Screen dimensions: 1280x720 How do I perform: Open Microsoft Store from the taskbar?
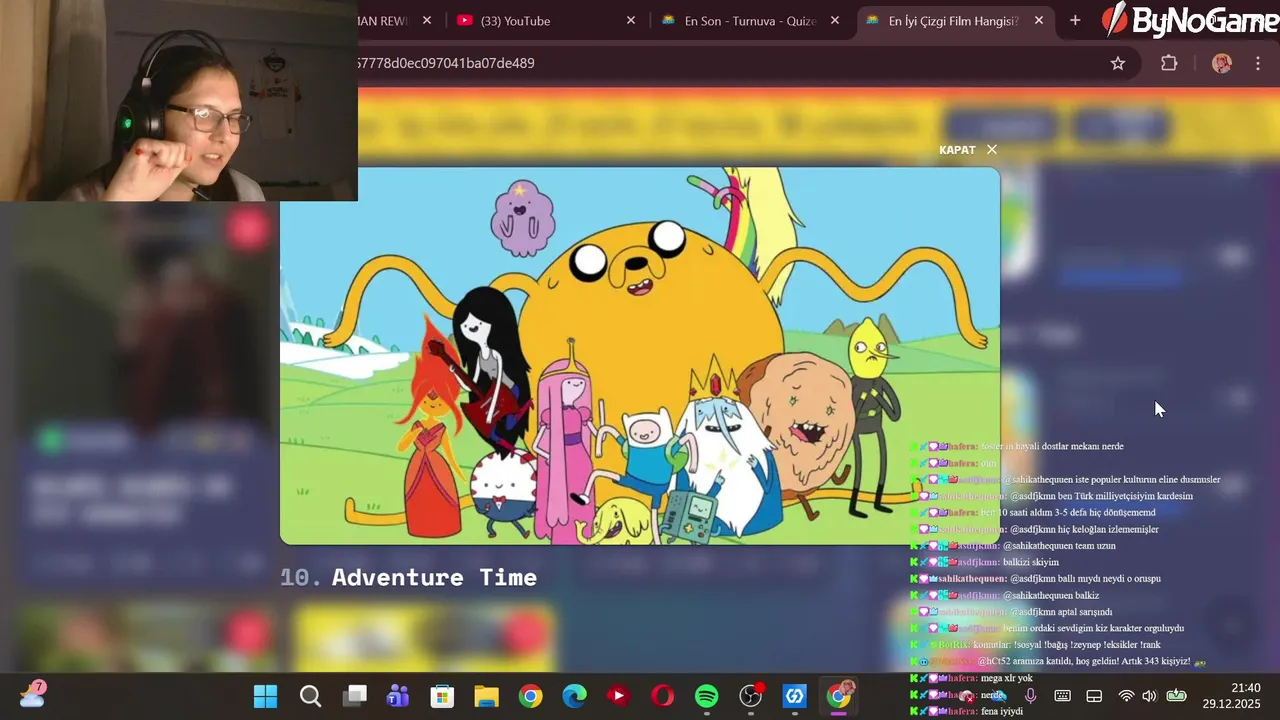pyautogui.click(x=442, y=696)
